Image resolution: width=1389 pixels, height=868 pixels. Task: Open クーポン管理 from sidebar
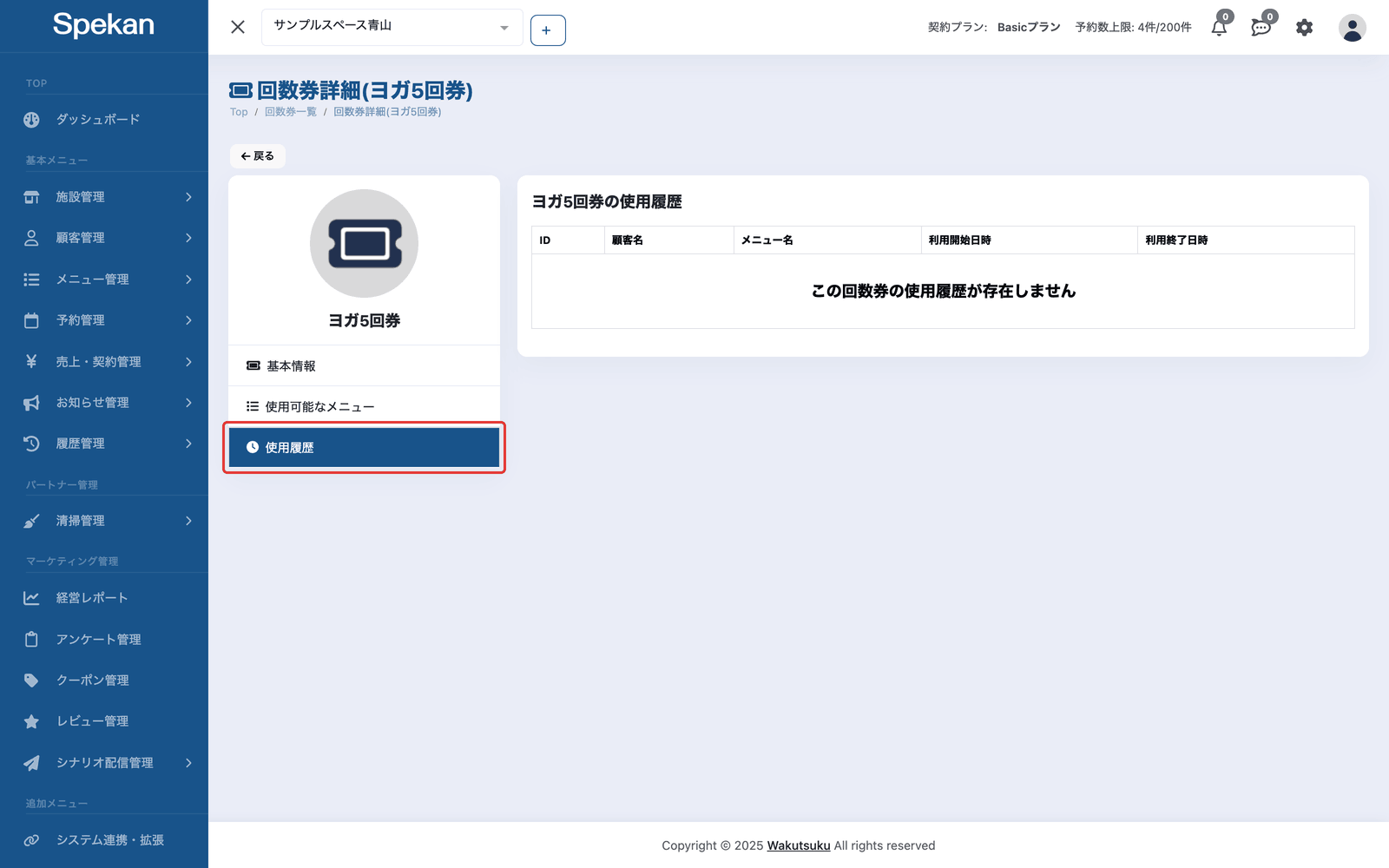tap(104, 681)
